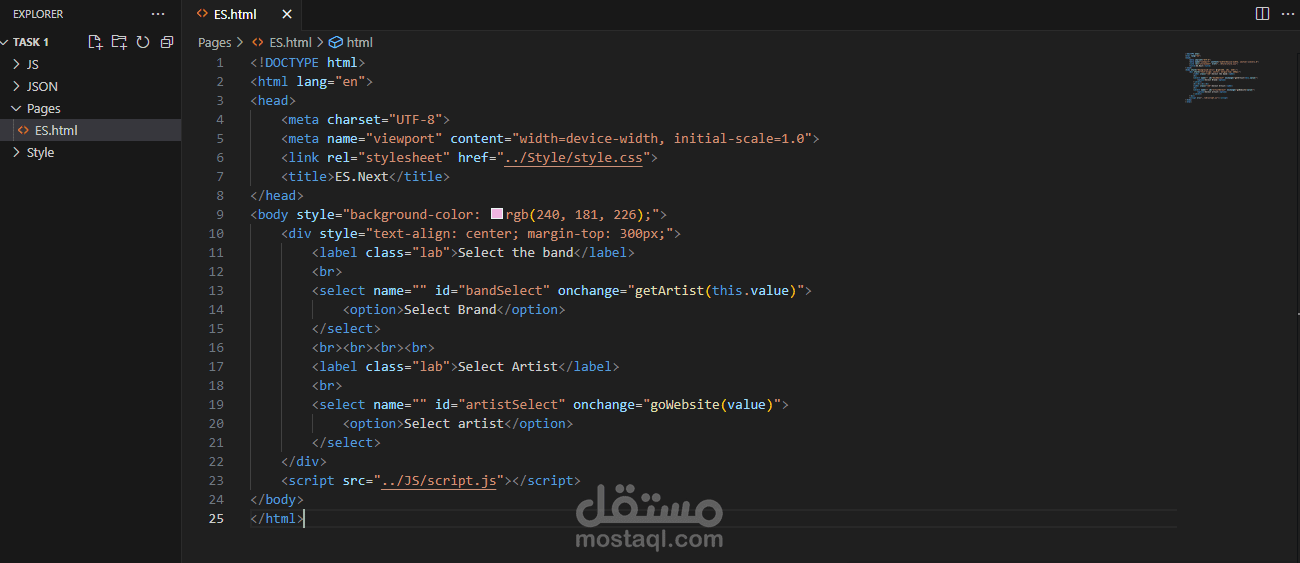Open Explorer views and more actions menu
The image size is (1300, 563).
(x=158, y=14)
